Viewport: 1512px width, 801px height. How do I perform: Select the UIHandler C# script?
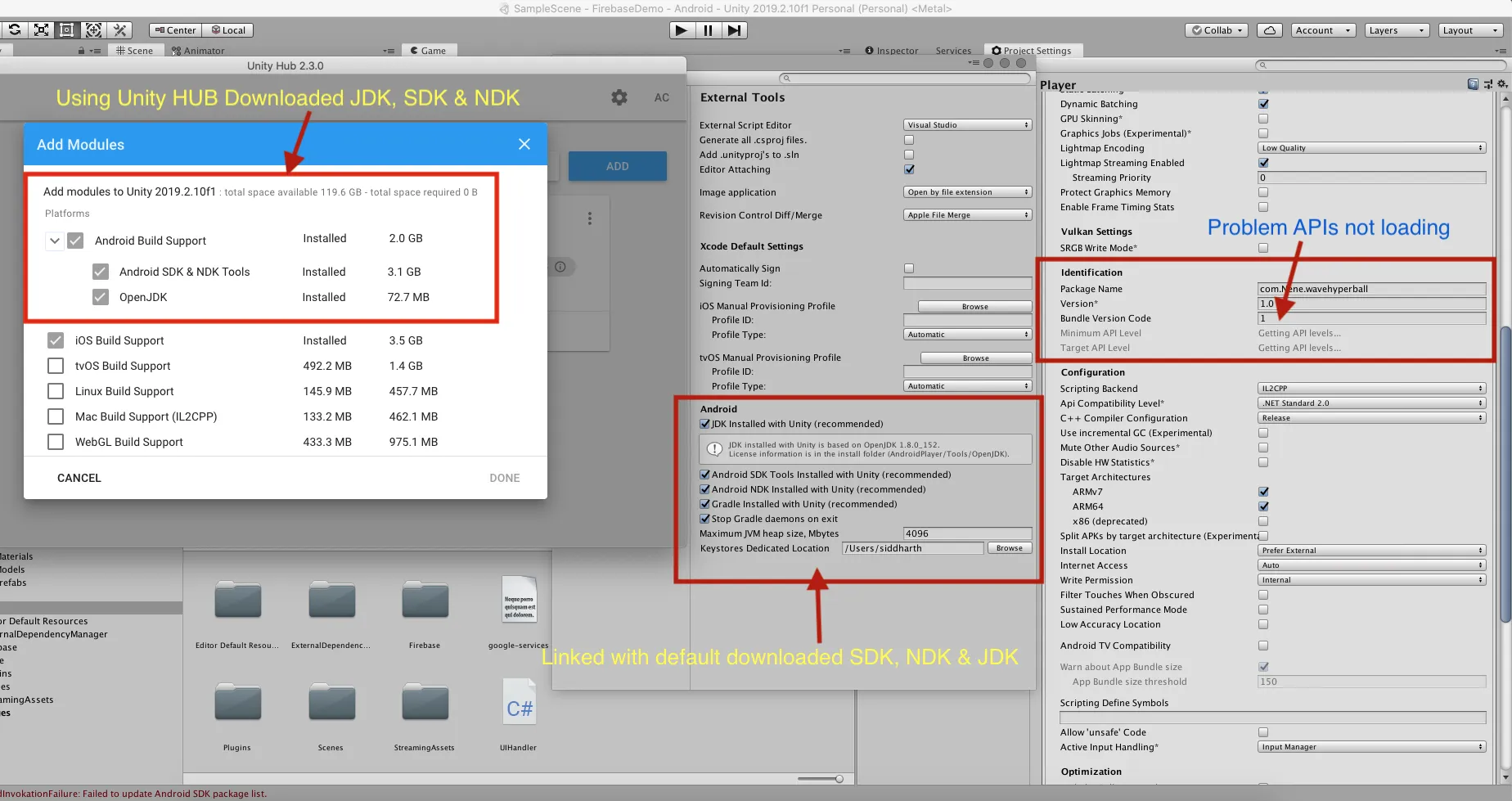(x=519, y=702)
